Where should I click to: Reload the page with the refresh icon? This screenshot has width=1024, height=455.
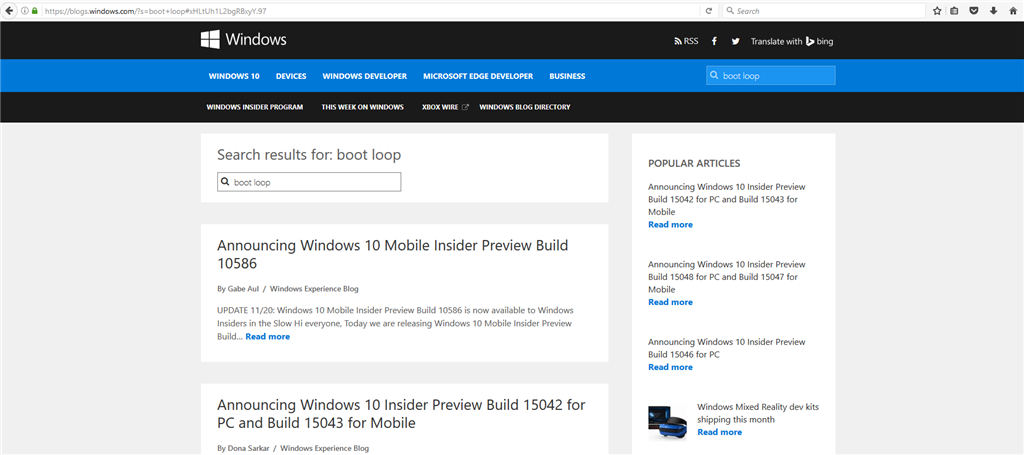[709, 11]
